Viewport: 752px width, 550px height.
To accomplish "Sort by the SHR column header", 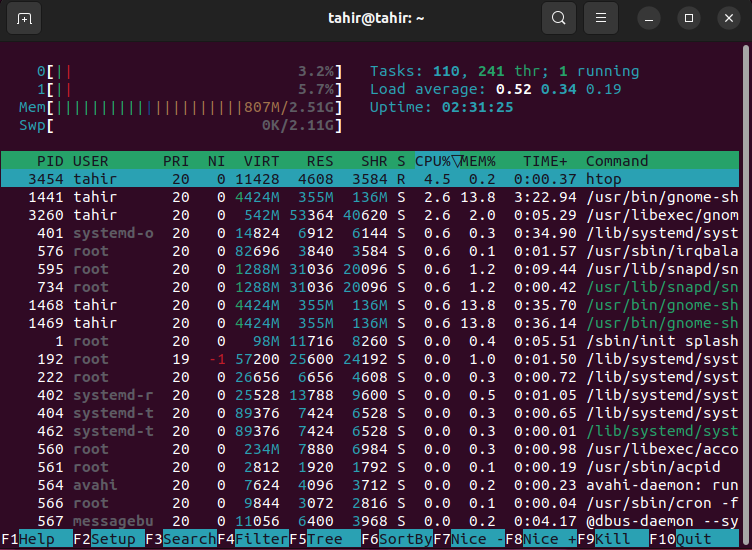I will (x=374, y=161).
